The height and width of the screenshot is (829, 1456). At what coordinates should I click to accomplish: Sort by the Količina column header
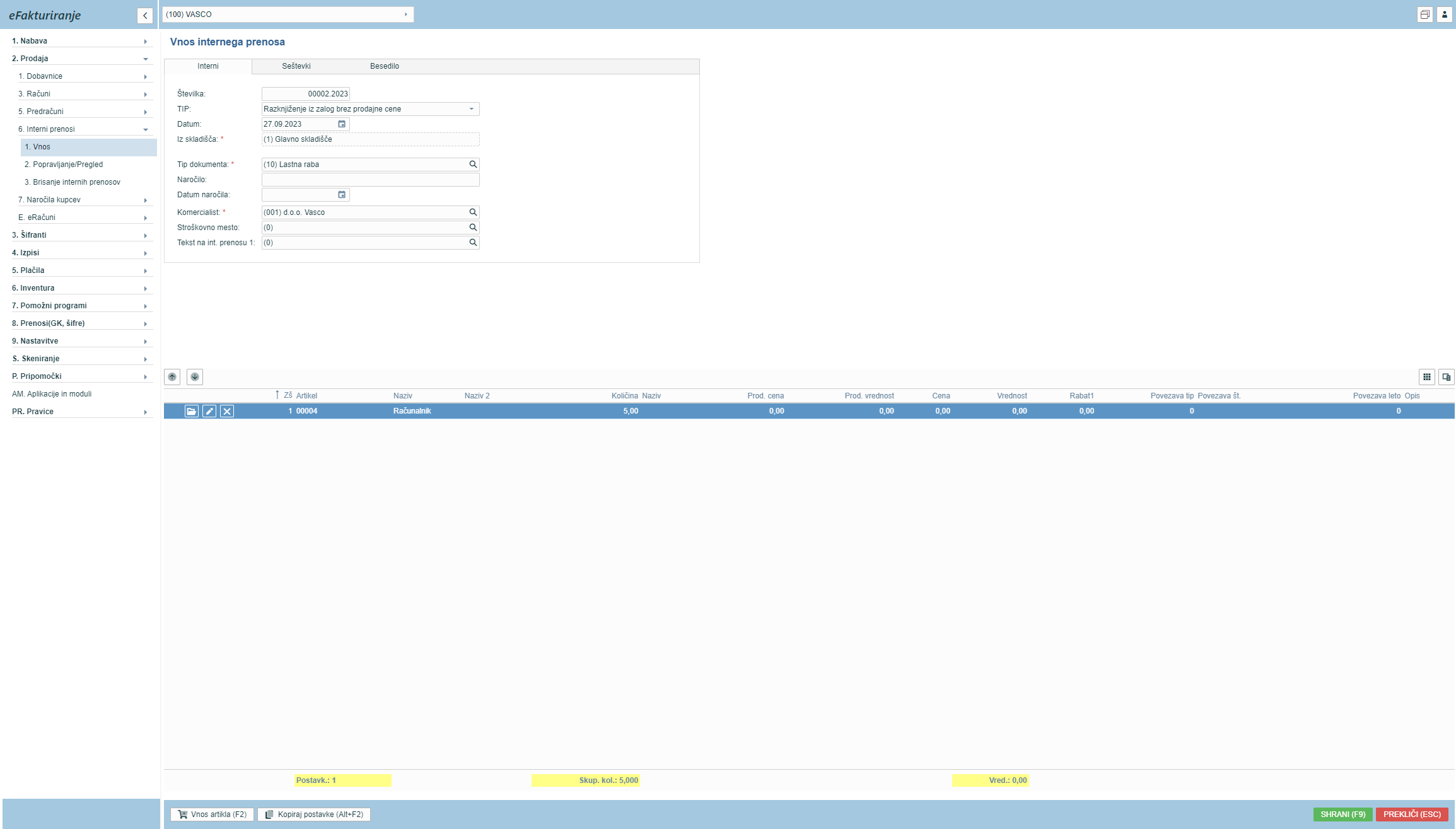tap(625, 396)
